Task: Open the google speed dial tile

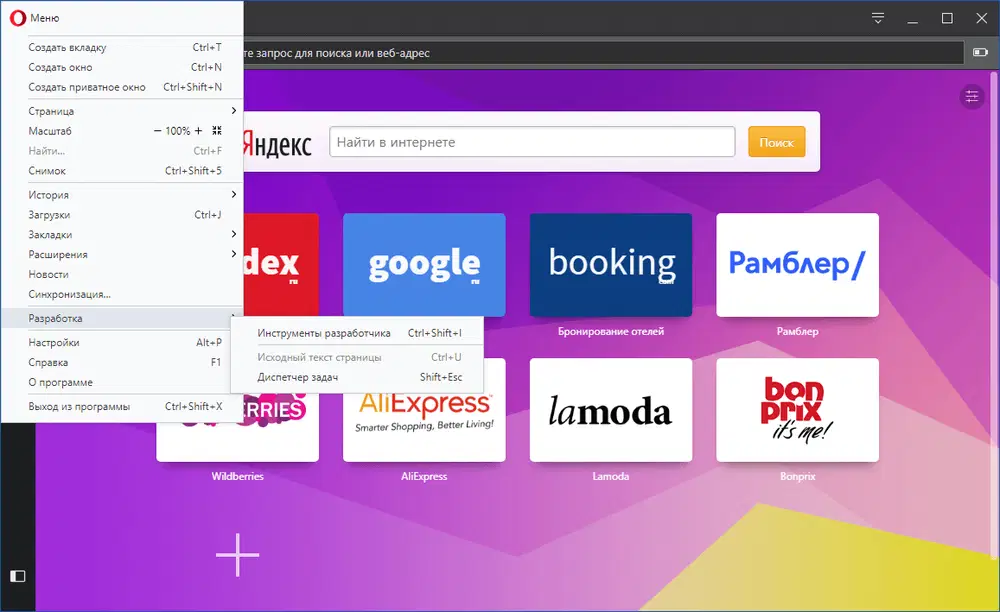Action: point(424,265)
